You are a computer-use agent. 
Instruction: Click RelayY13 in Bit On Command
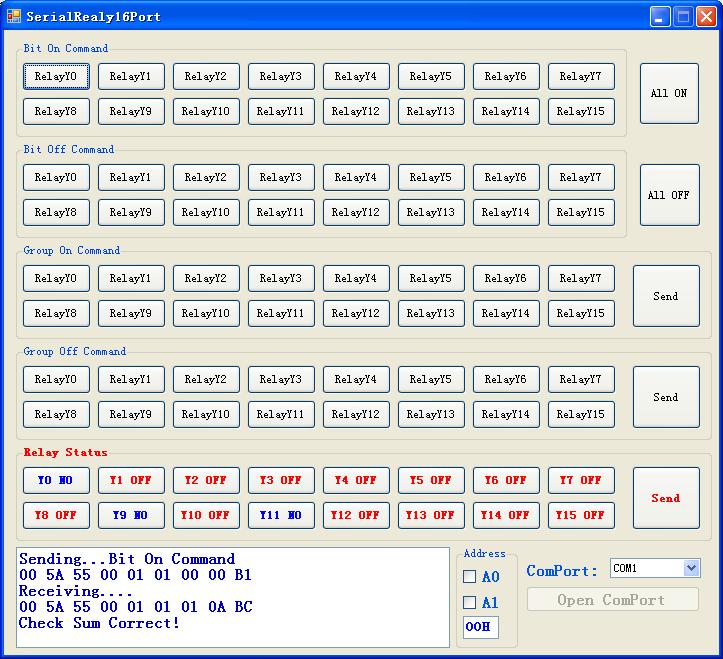click(x=431, y=111)
